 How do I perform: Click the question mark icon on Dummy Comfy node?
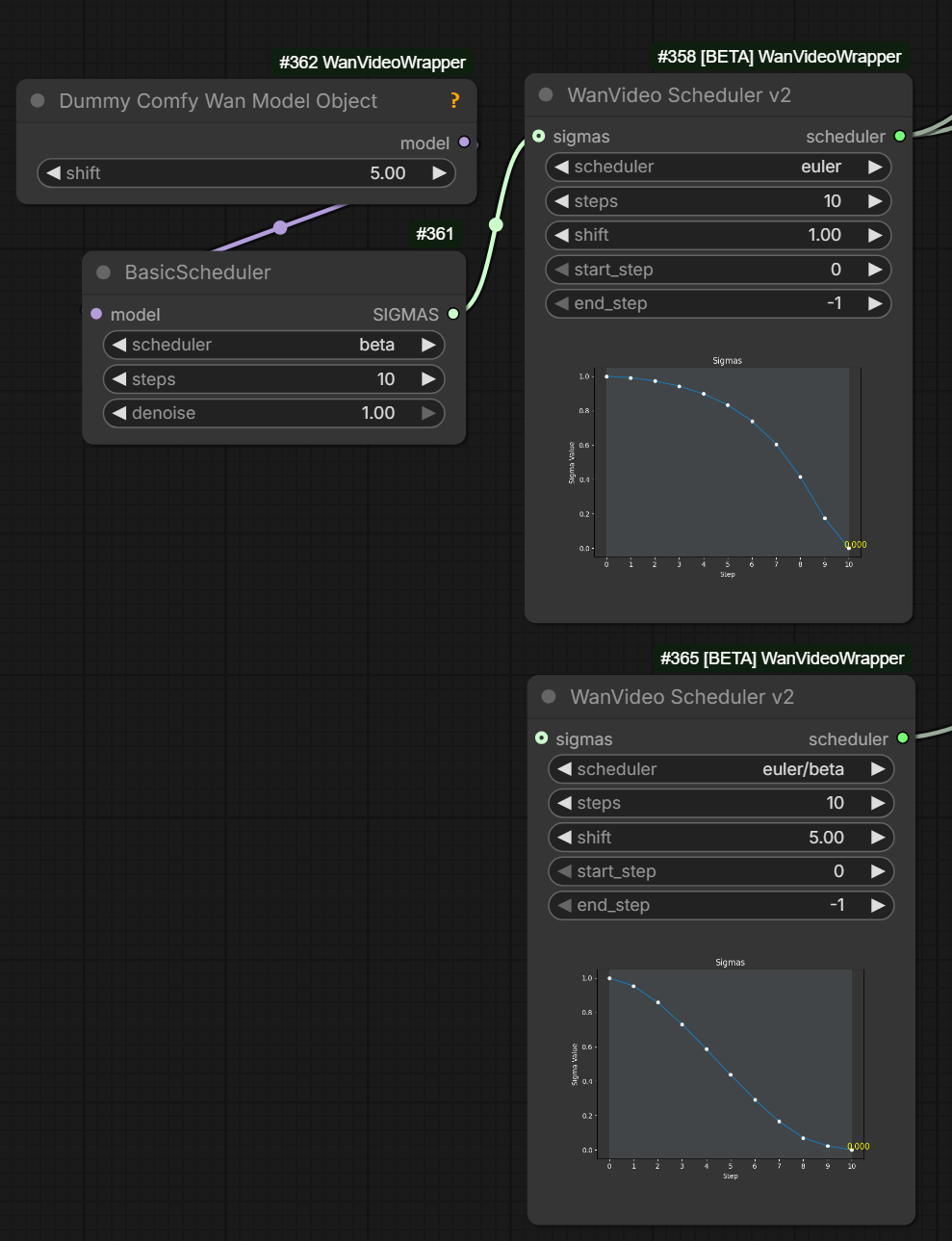[x=454, y=100]
